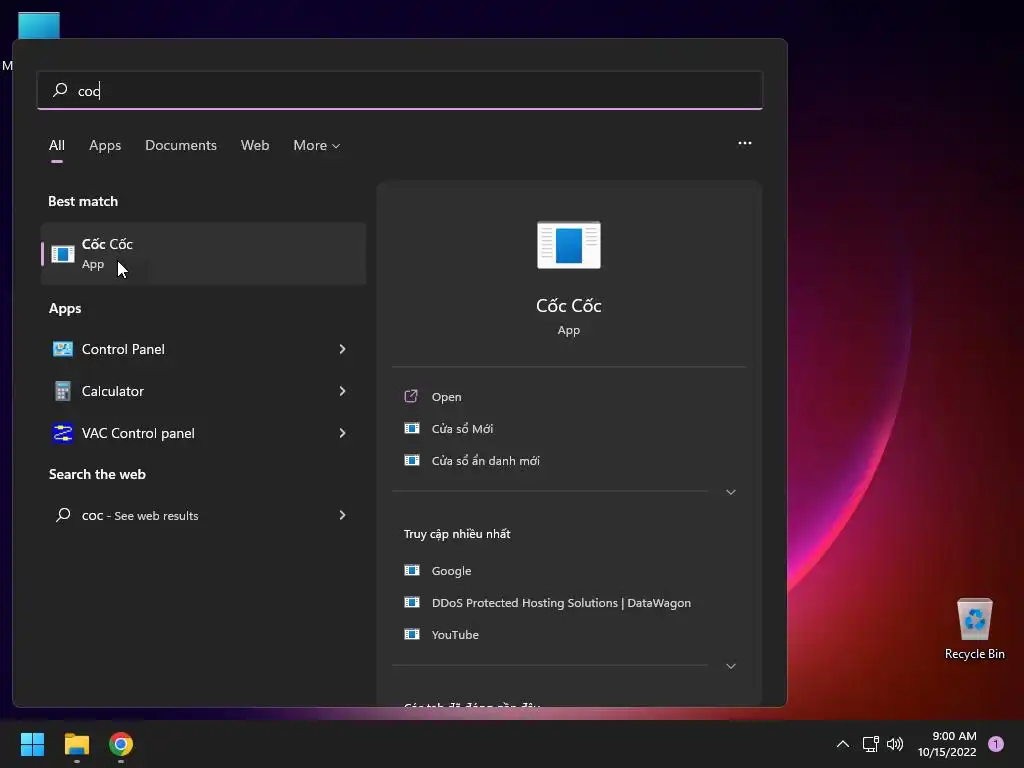Click the icon beside YouTube entry
Image resolution: width=1024 pixels, height=768 pixels.
[411, 634]
